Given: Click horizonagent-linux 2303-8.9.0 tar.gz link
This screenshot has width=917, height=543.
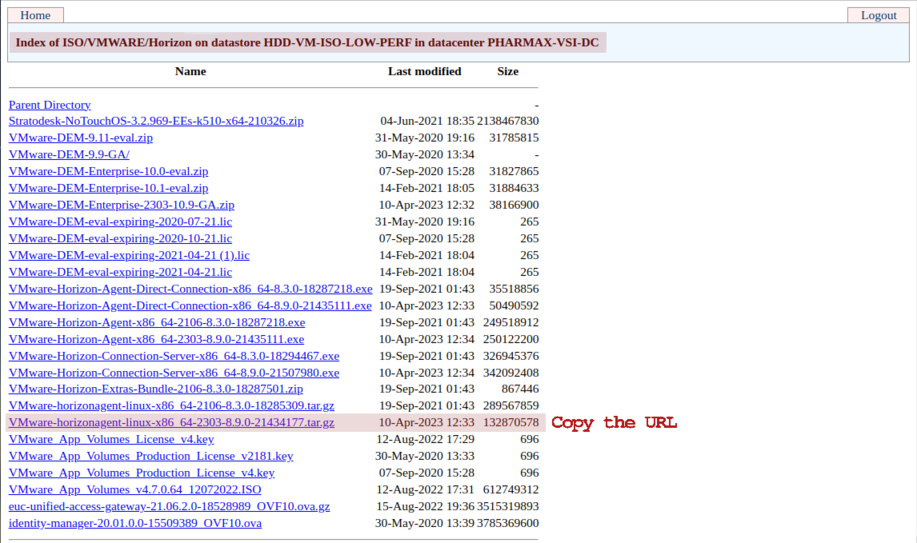Looking at the screenshot, I should [x=171, y=422].
